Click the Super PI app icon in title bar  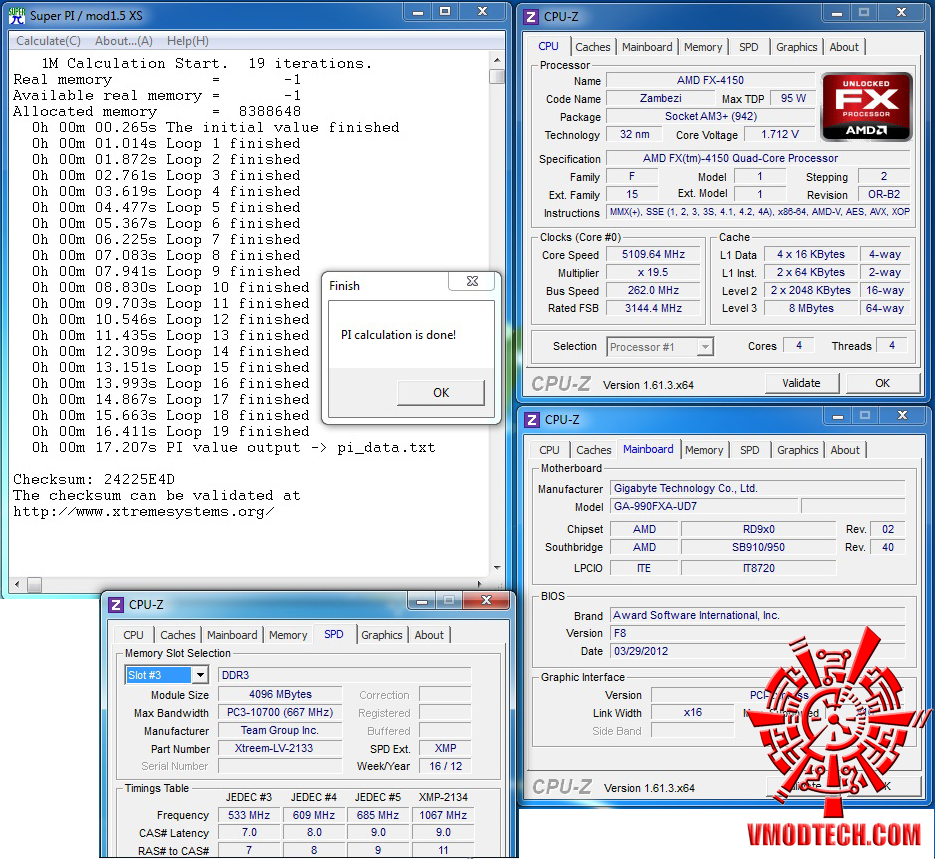coord(17,15)
